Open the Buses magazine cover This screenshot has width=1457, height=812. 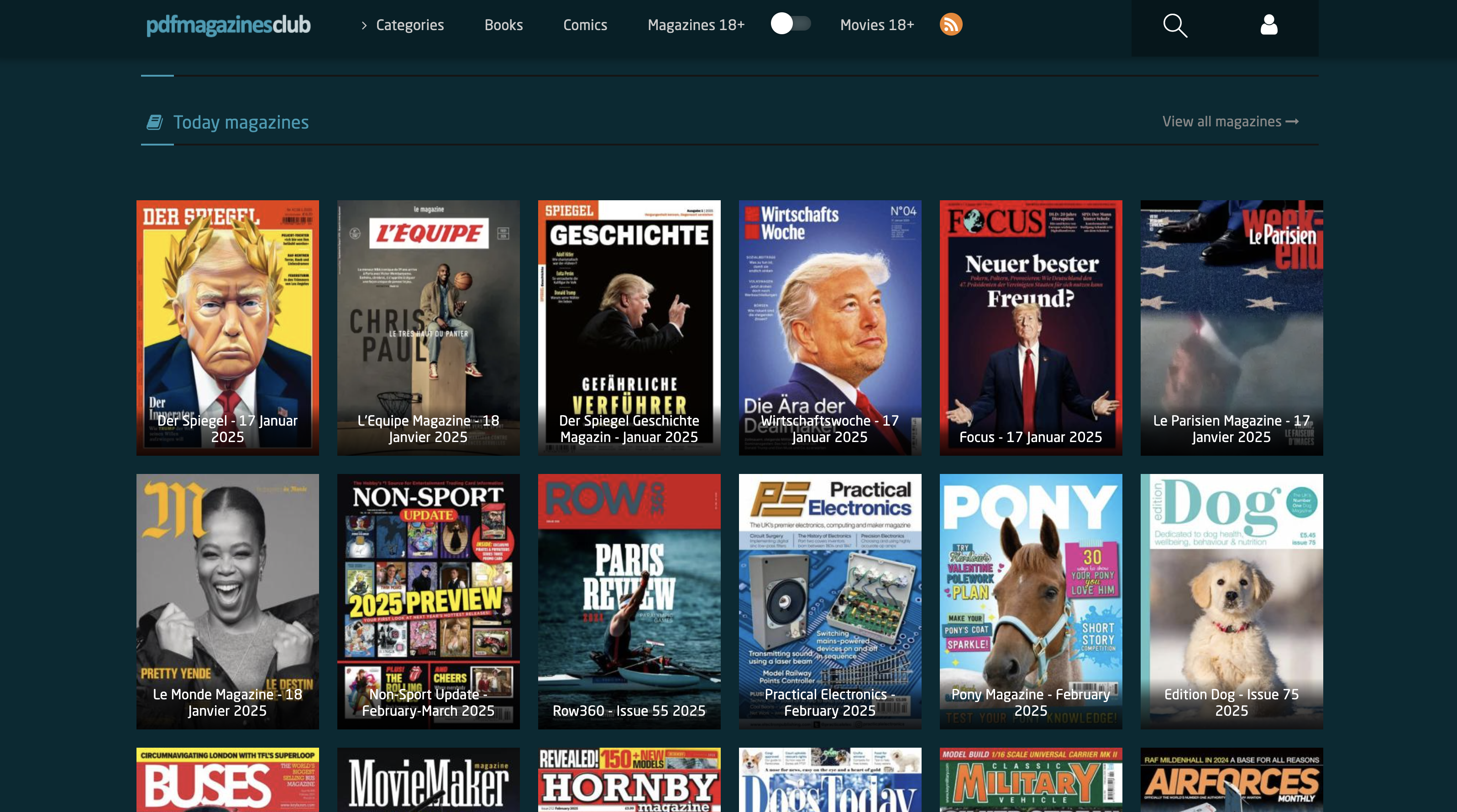tap(227, 780)
